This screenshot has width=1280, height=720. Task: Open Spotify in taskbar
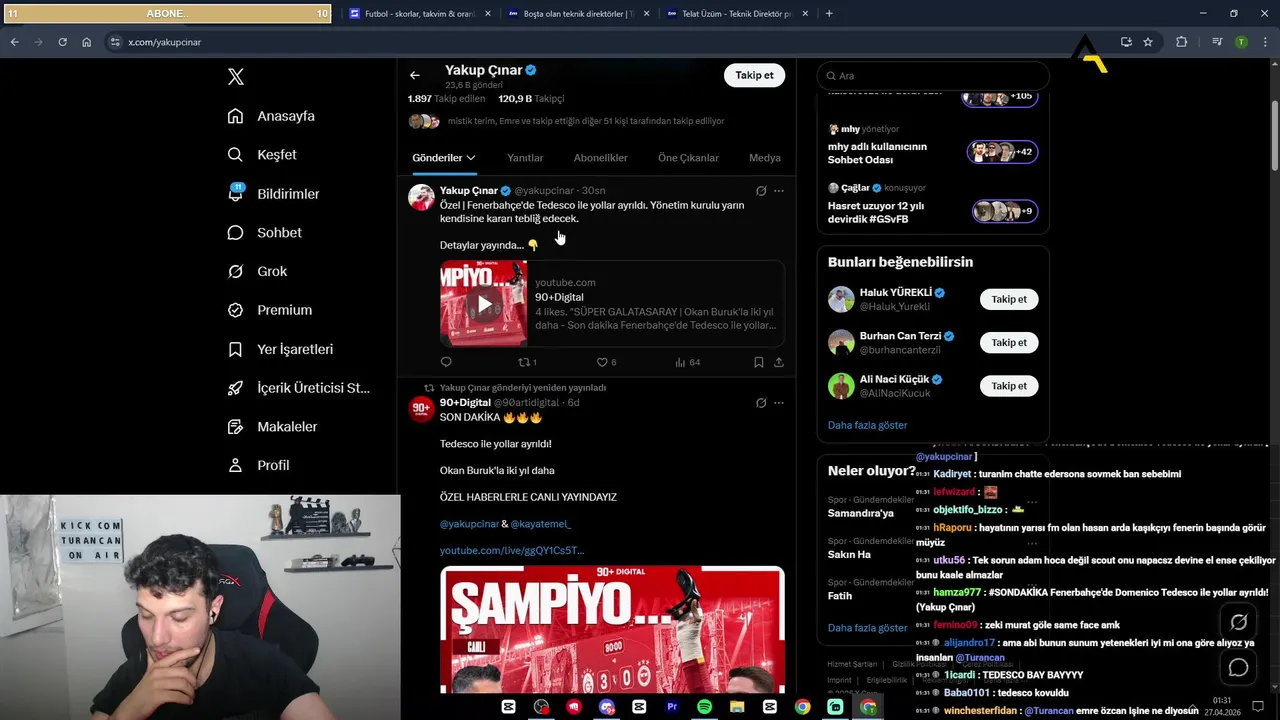tap(704, 707)
